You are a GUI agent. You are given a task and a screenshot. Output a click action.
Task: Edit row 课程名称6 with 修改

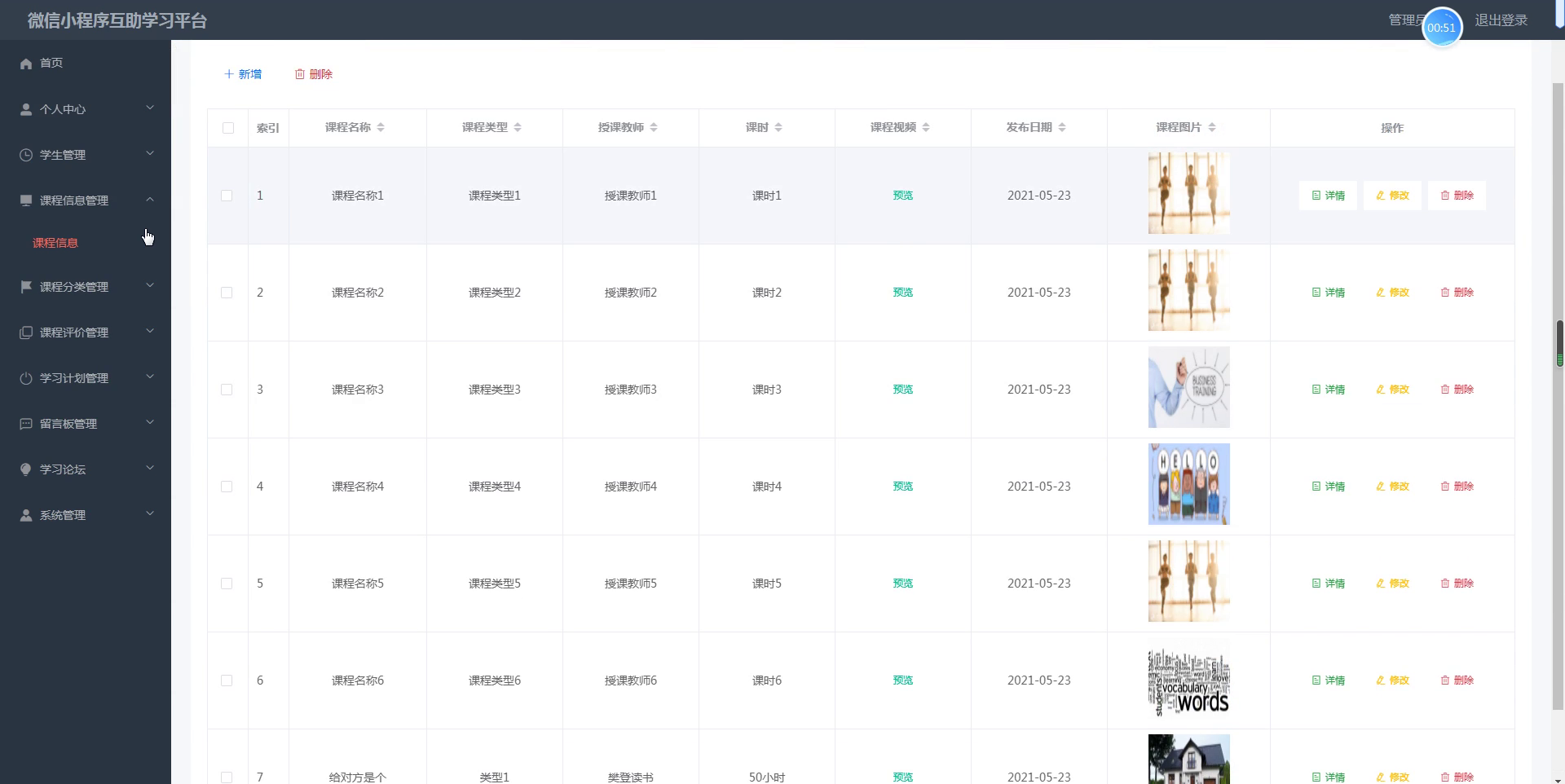click(x=1392, y=680)
